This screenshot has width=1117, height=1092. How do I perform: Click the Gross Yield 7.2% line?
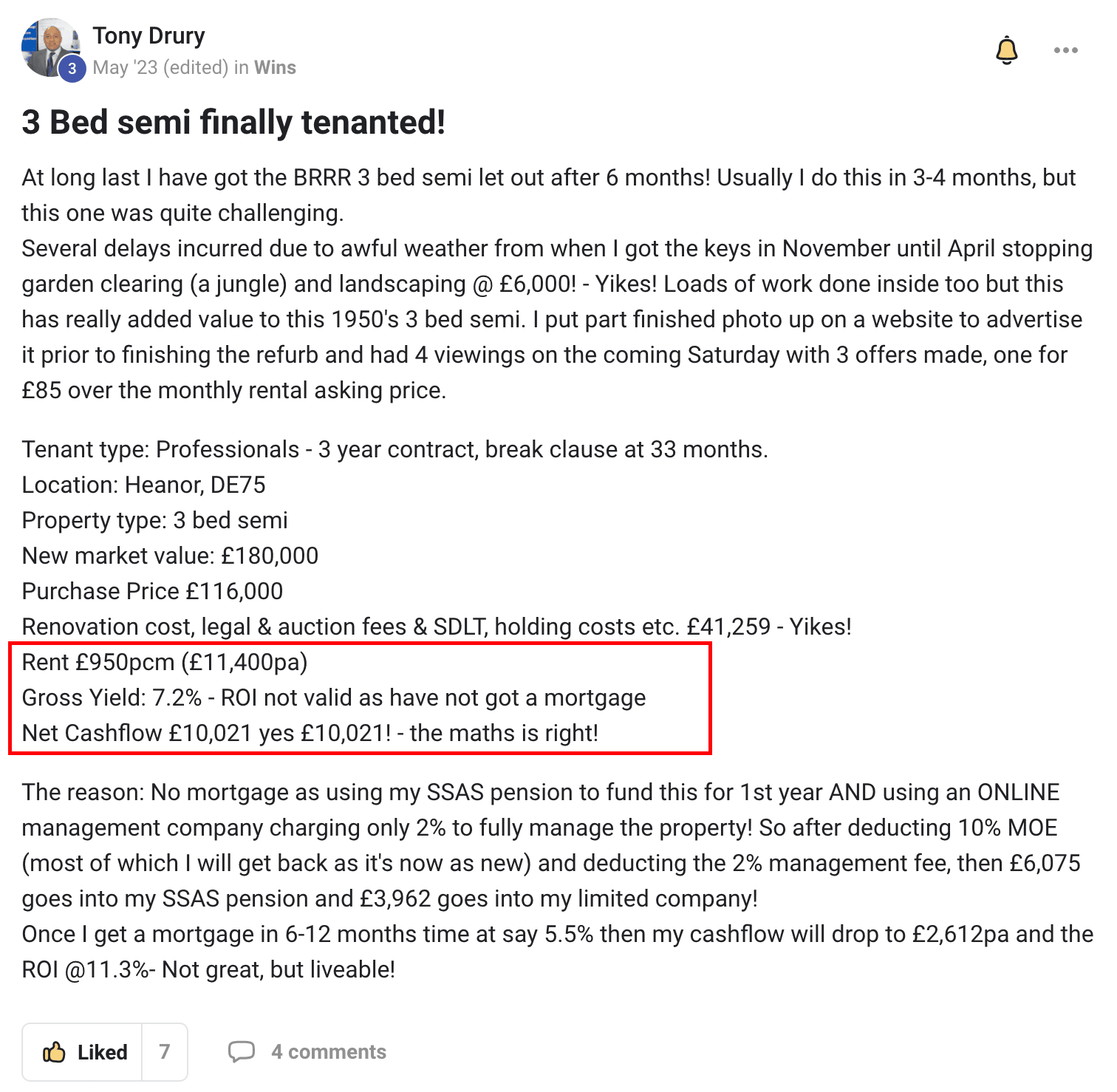[x=334, y=697]
